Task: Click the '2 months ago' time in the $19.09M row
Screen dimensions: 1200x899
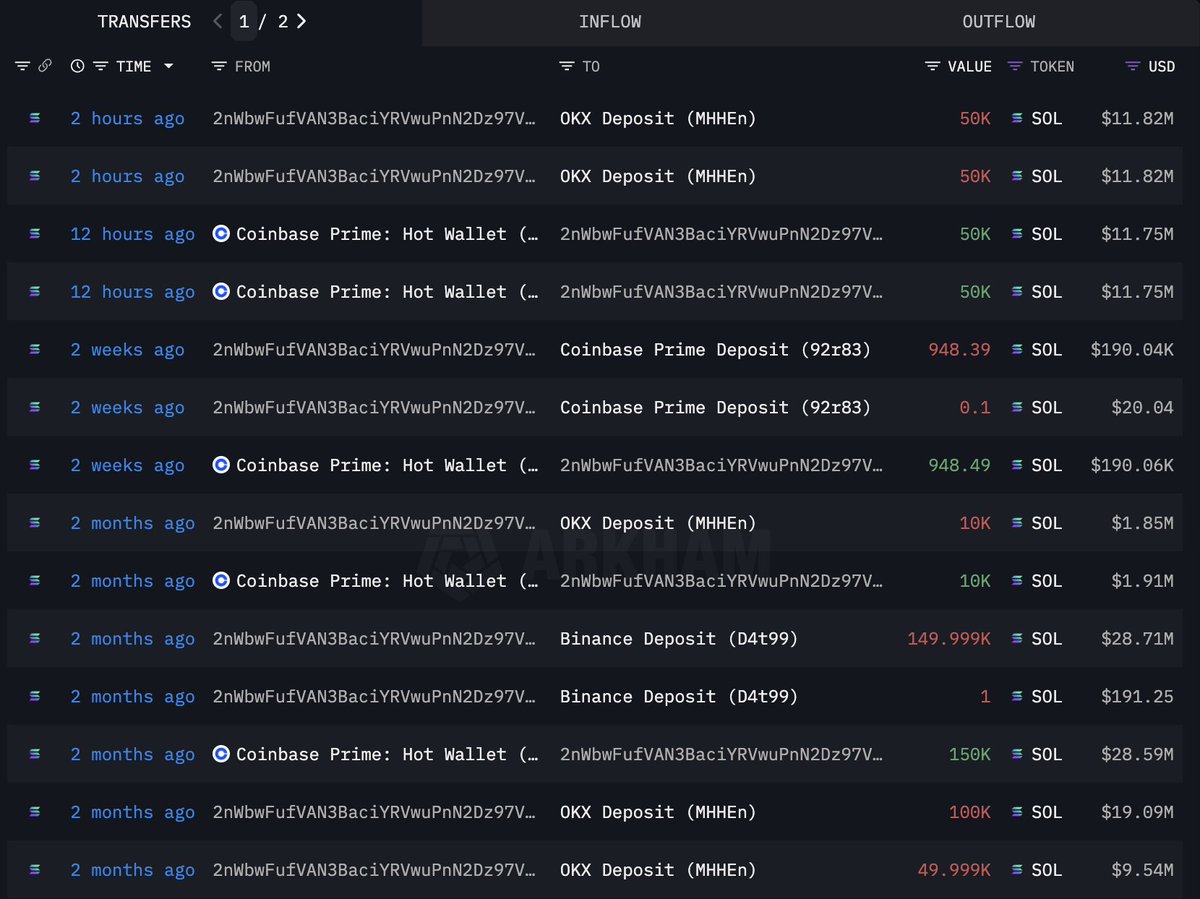Action: [132, 813]
